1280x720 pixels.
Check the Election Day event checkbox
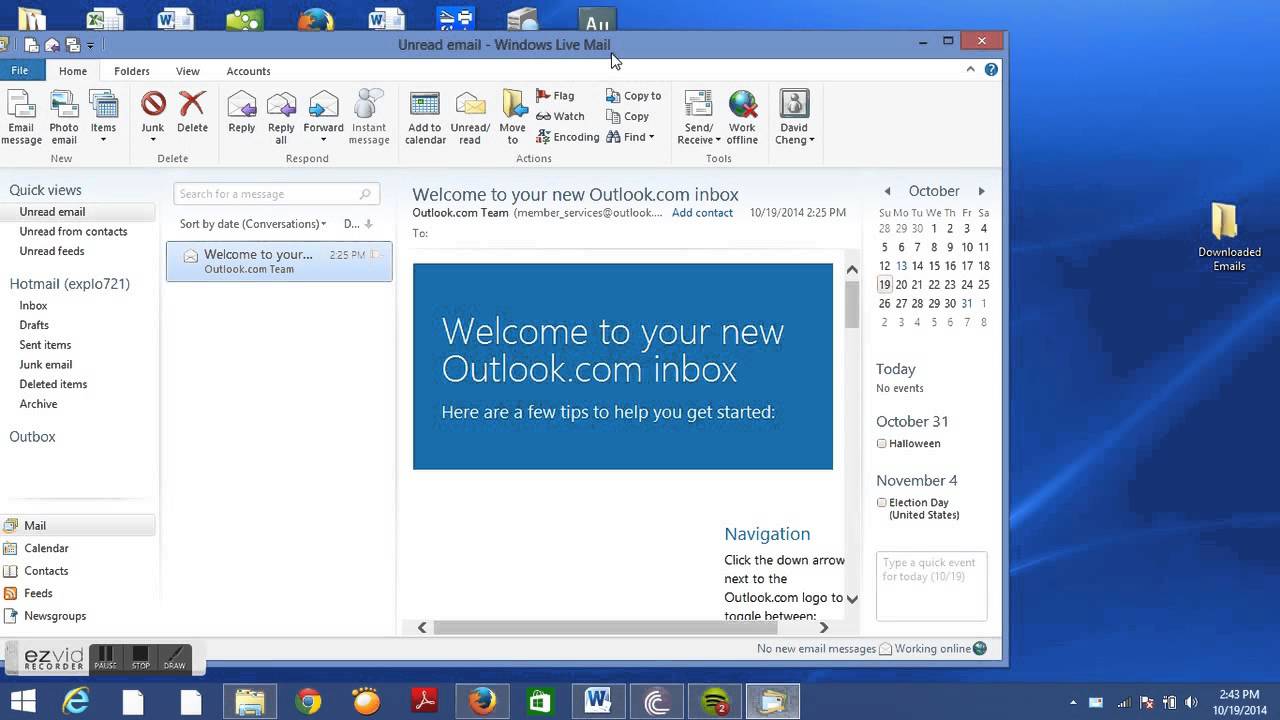coord(881,503)
